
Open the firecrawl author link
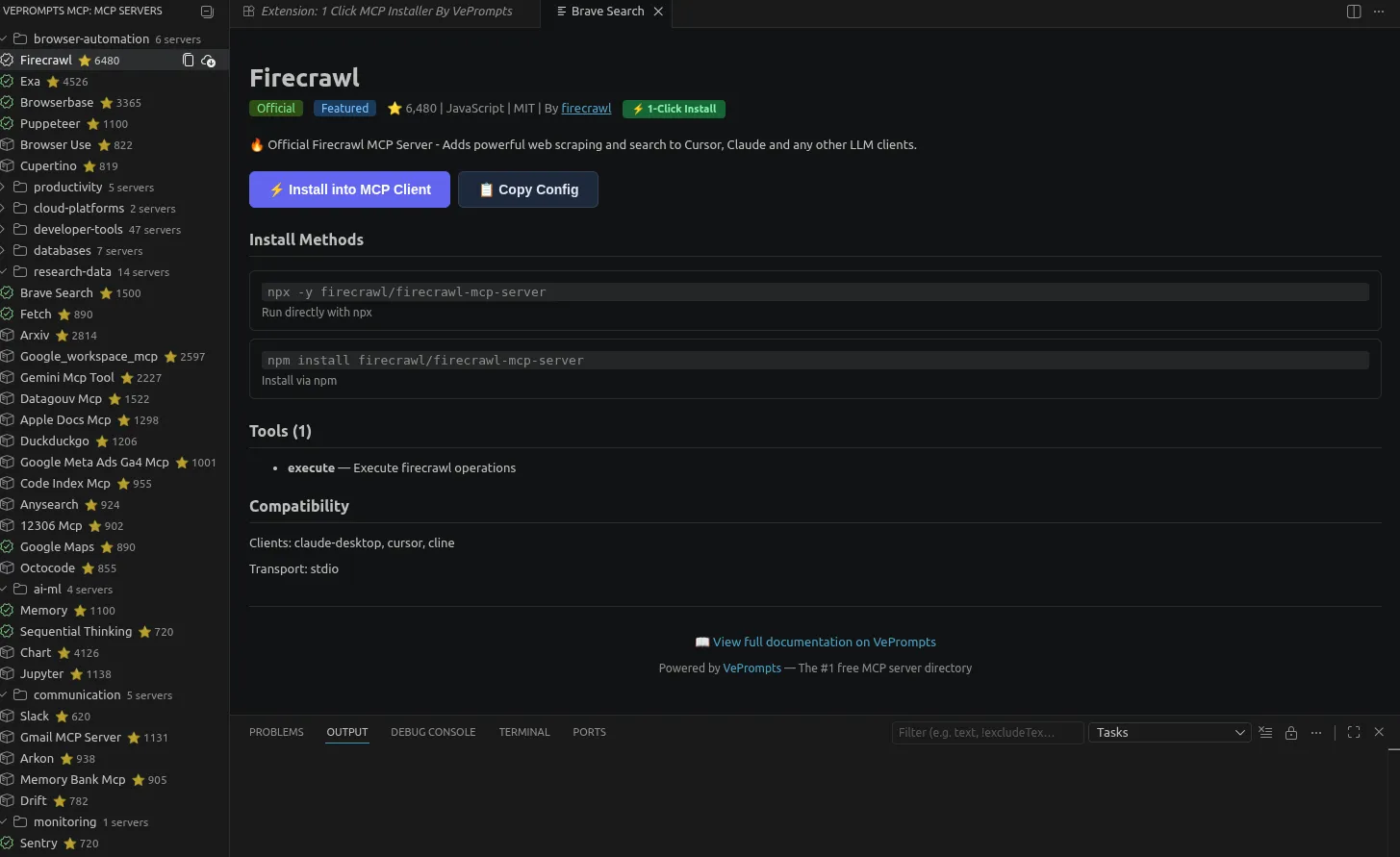(x=586, y=109)
